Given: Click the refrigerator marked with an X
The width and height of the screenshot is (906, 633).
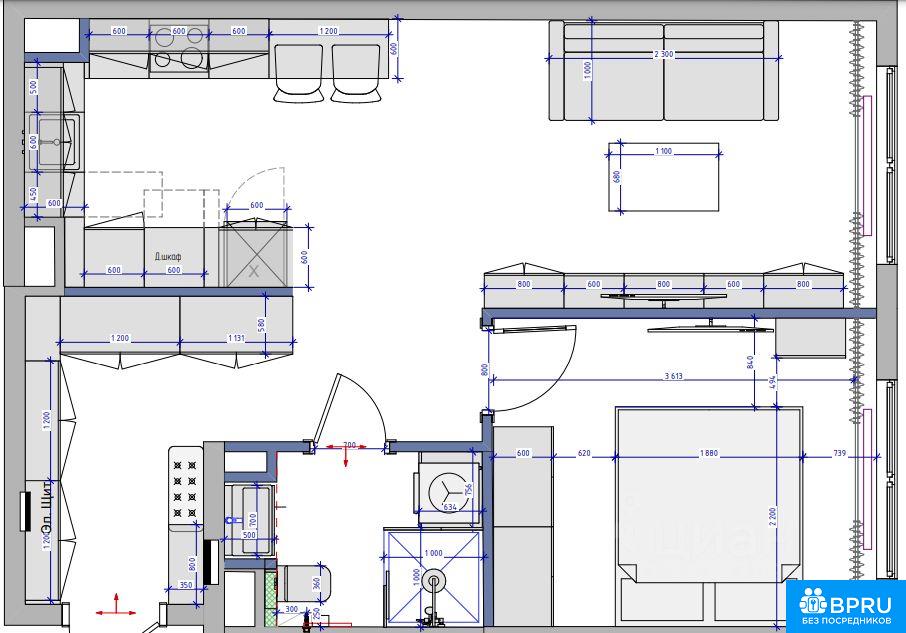Looking at the screenshot, I should (x=254, y=257).
